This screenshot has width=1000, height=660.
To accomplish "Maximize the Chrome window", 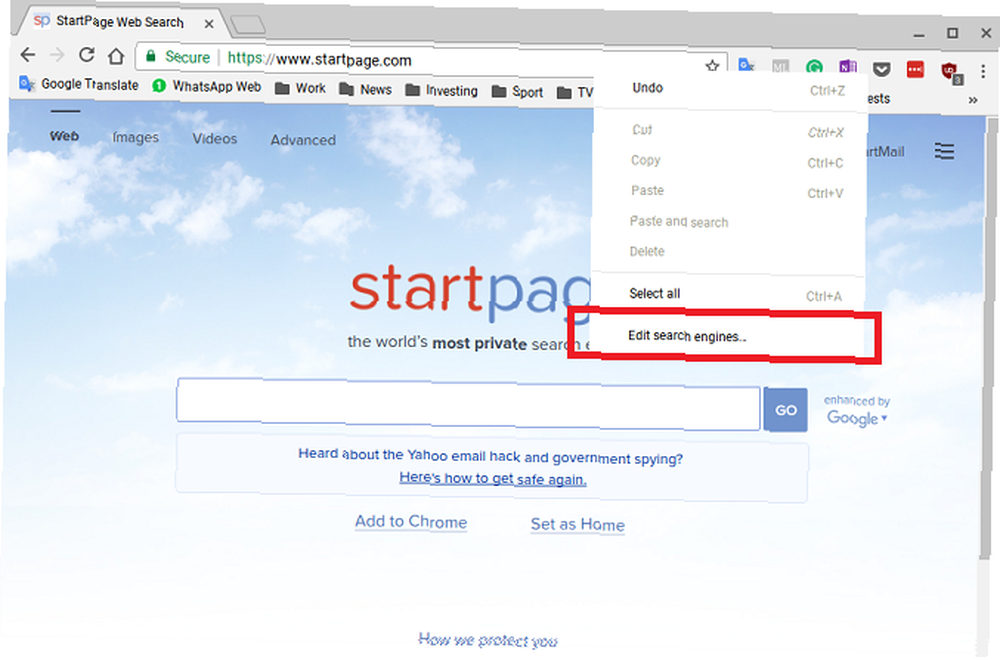I will (953, 33).
